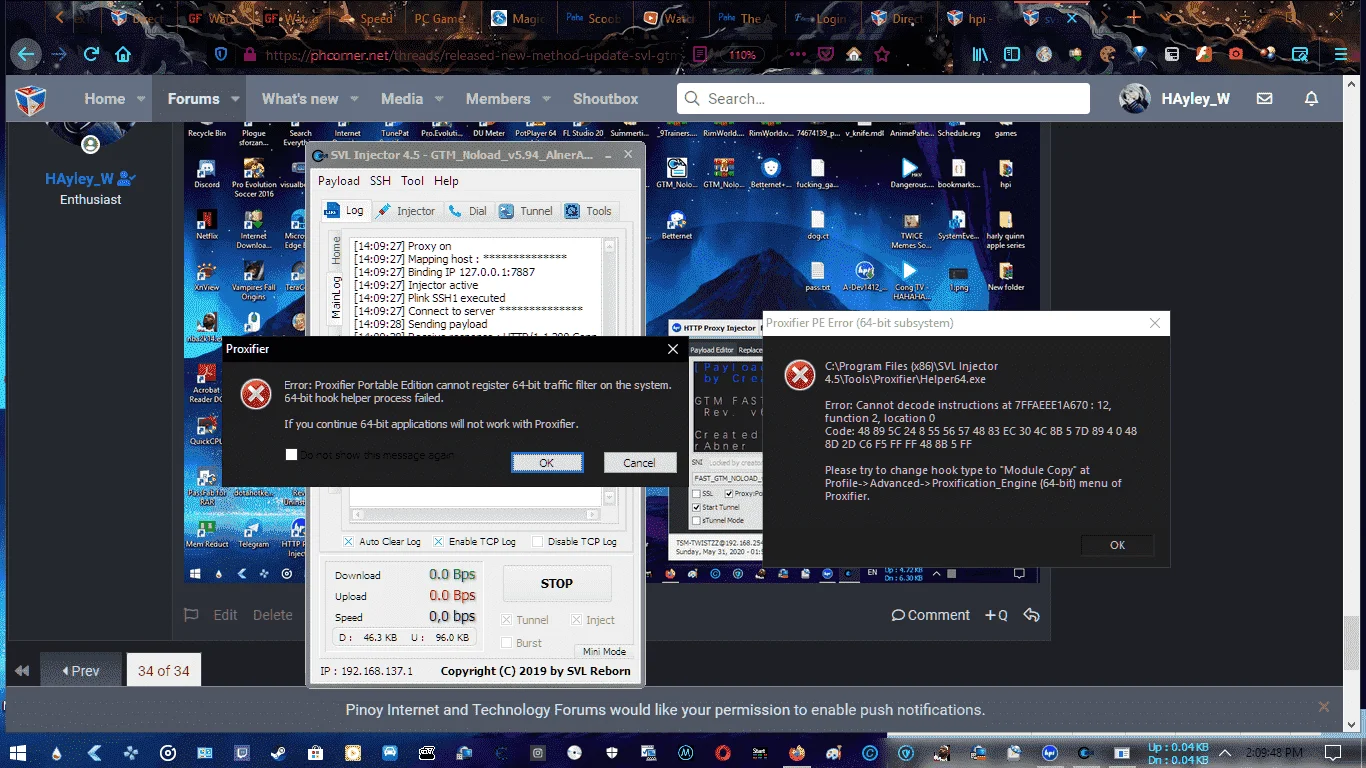1366x768 pixels.
Task: Reload the page with the refresh icon
Action: (x=91, y=54)
